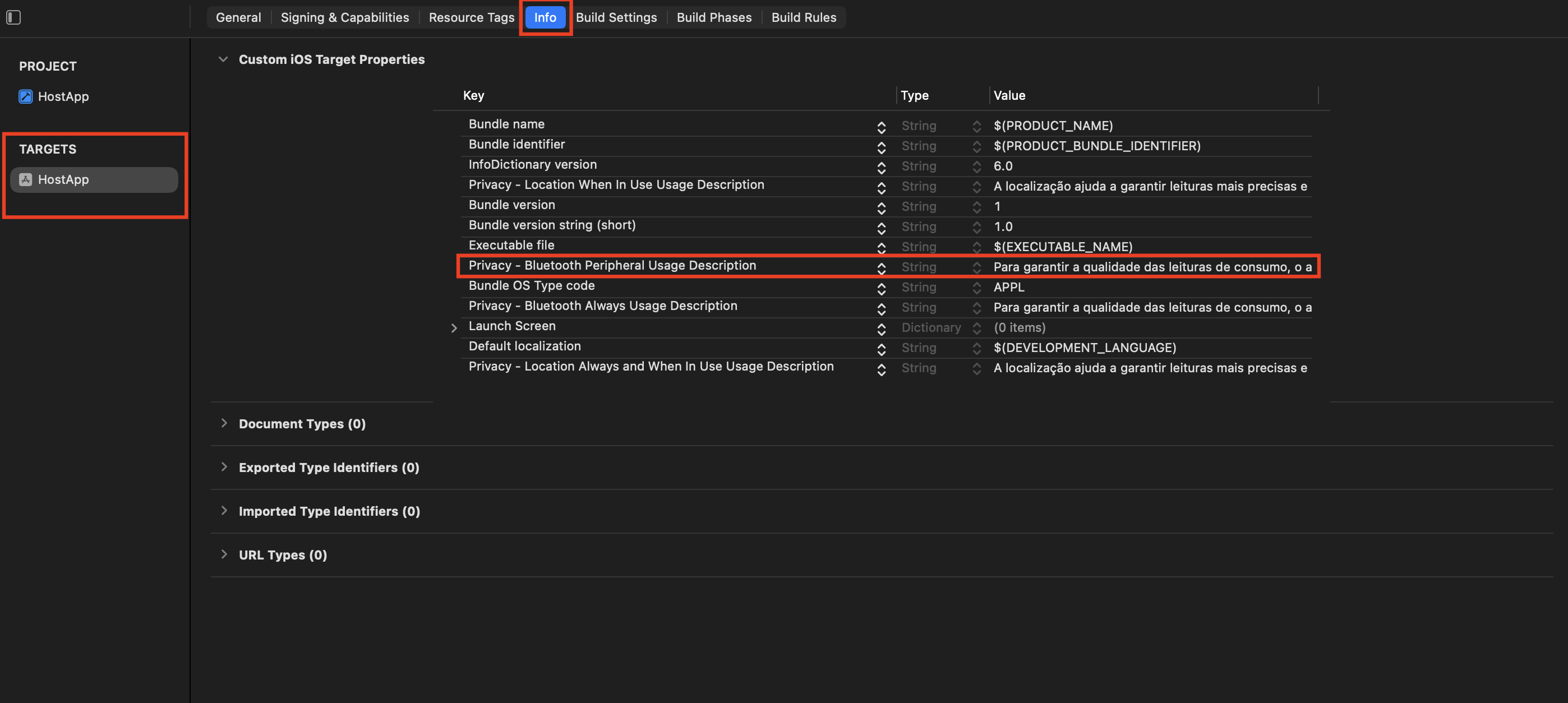Select the $(DEVELOPMENT_LANGUAGE) value cell

pos(1084,348)
